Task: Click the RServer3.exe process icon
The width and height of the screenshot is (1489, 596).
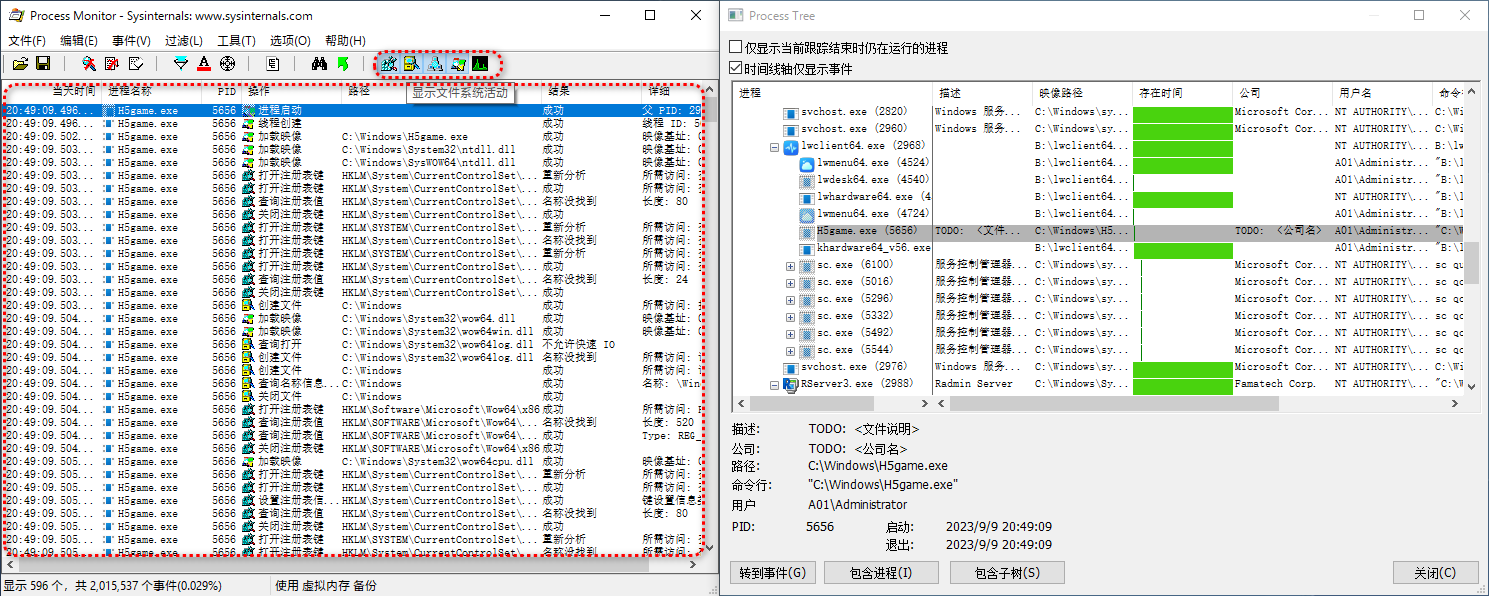Action: (x=791, y=384)
